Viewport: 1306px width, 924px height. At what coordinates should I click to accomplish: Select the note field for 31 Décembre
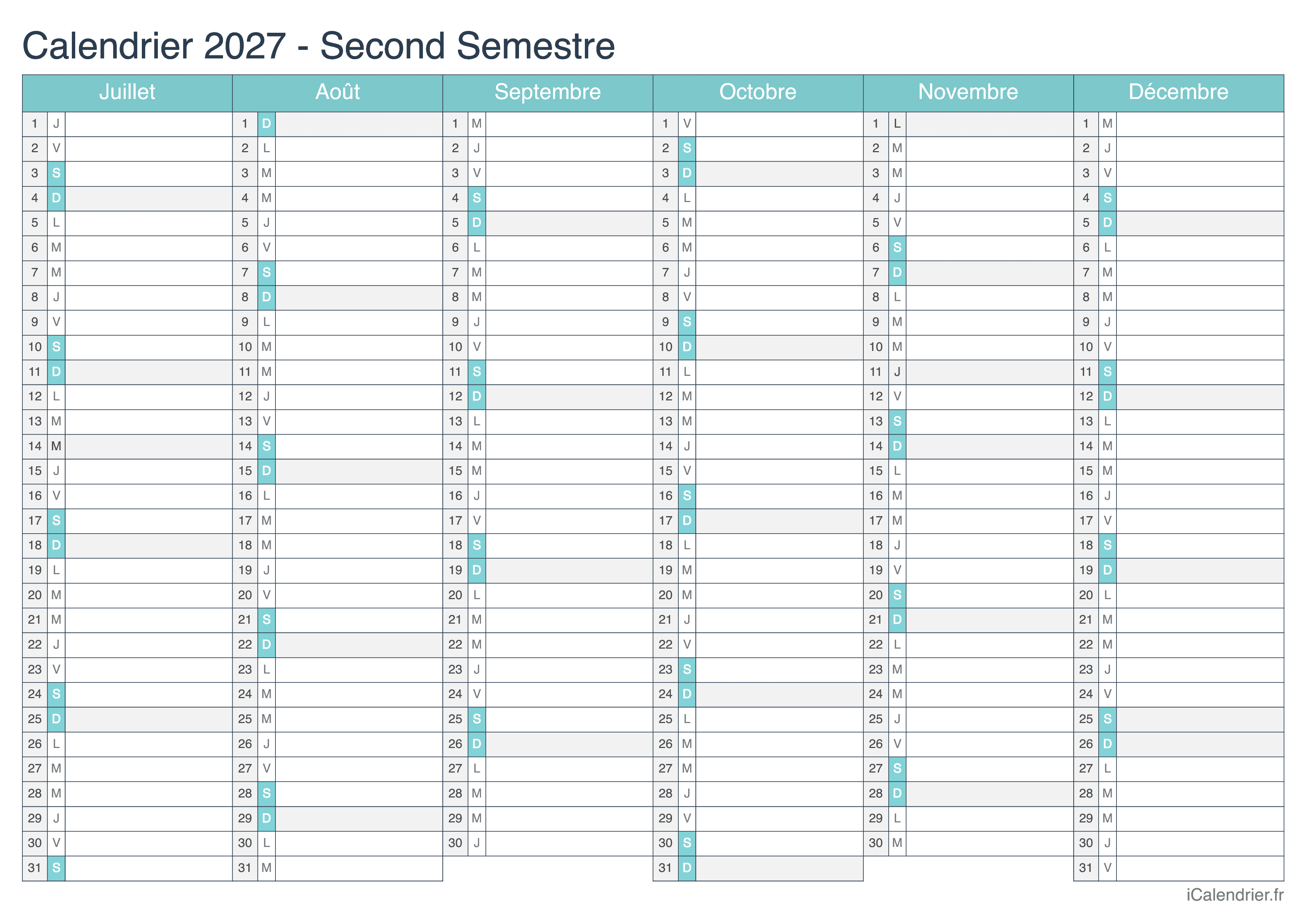[1199, 868]
